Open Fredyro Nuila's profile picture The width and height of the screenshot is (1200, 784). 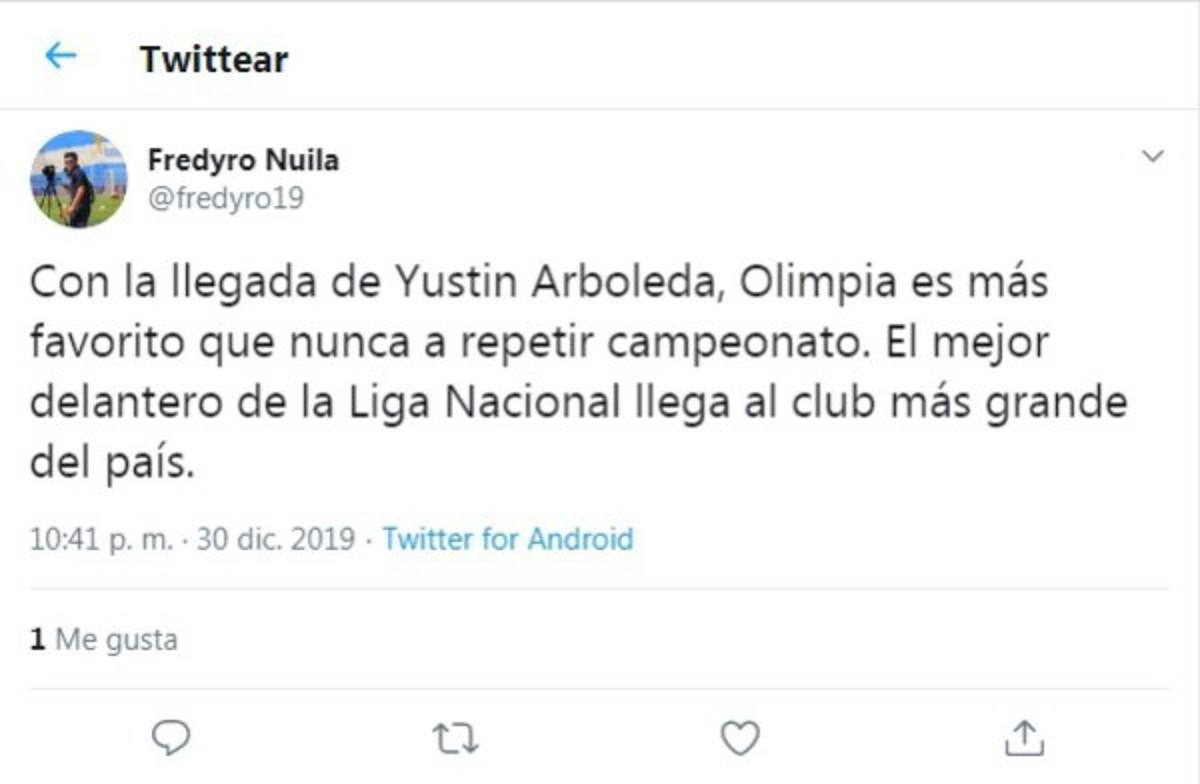point(78,178)
